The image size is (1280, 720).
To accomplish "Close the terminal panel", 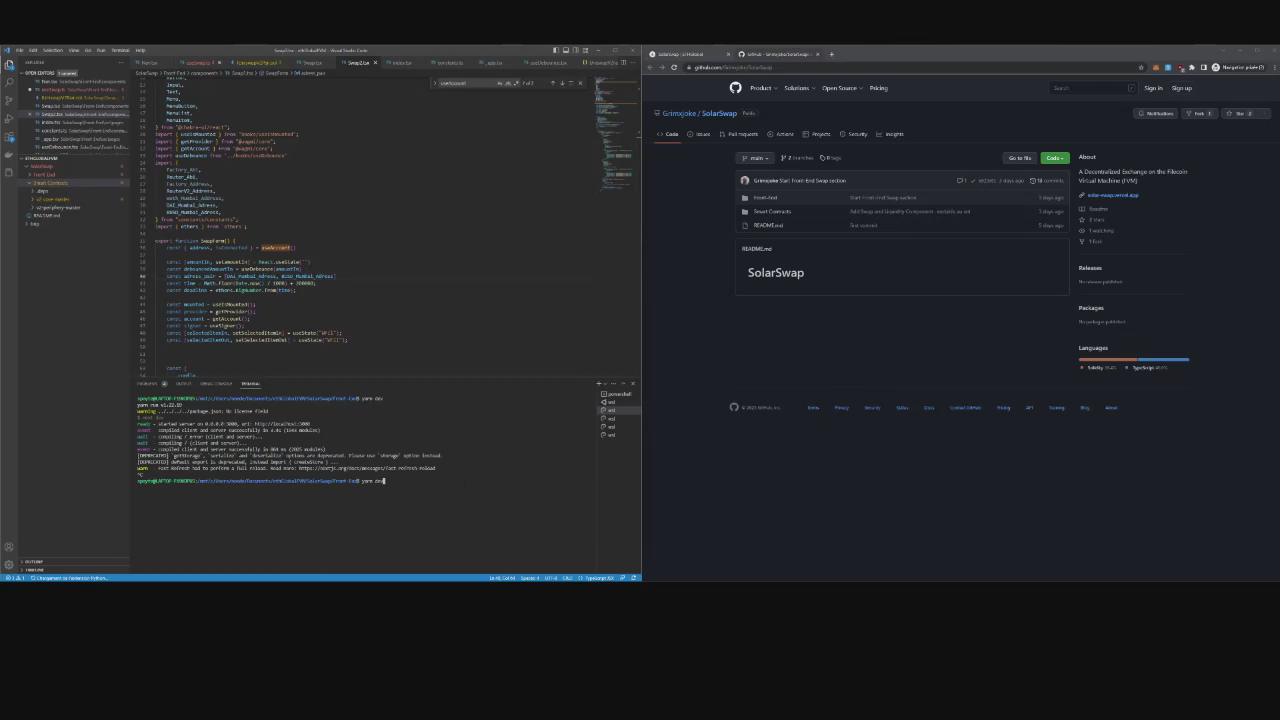I will [633, 383].
